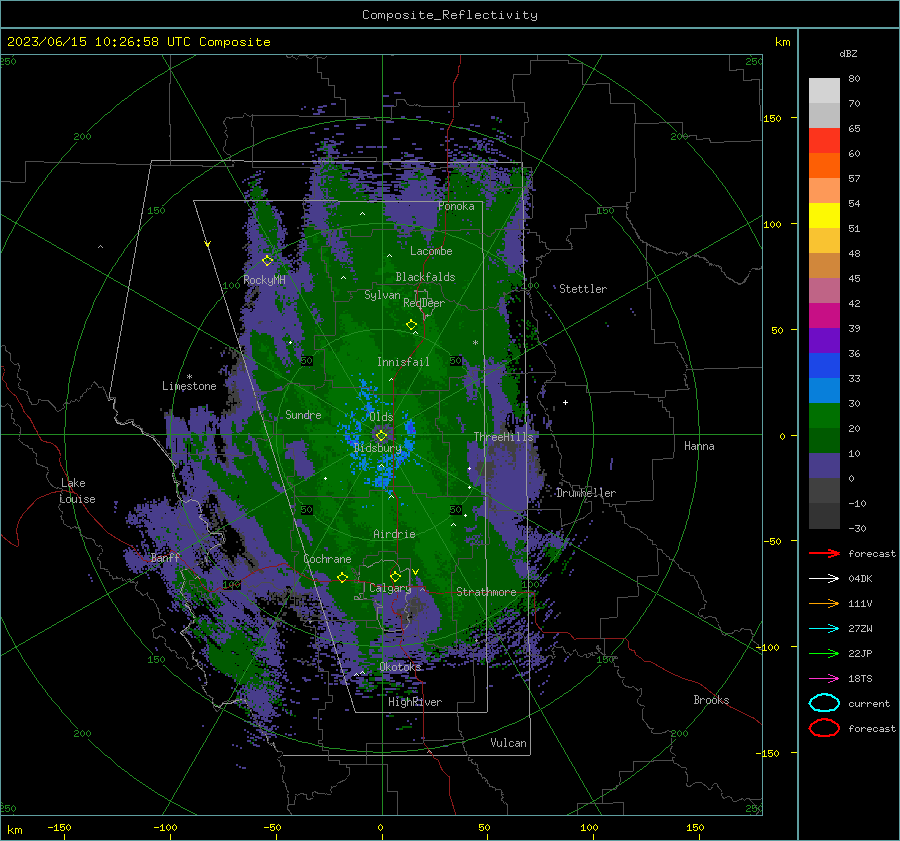Click the Blackfalds town label

(425, 277)
